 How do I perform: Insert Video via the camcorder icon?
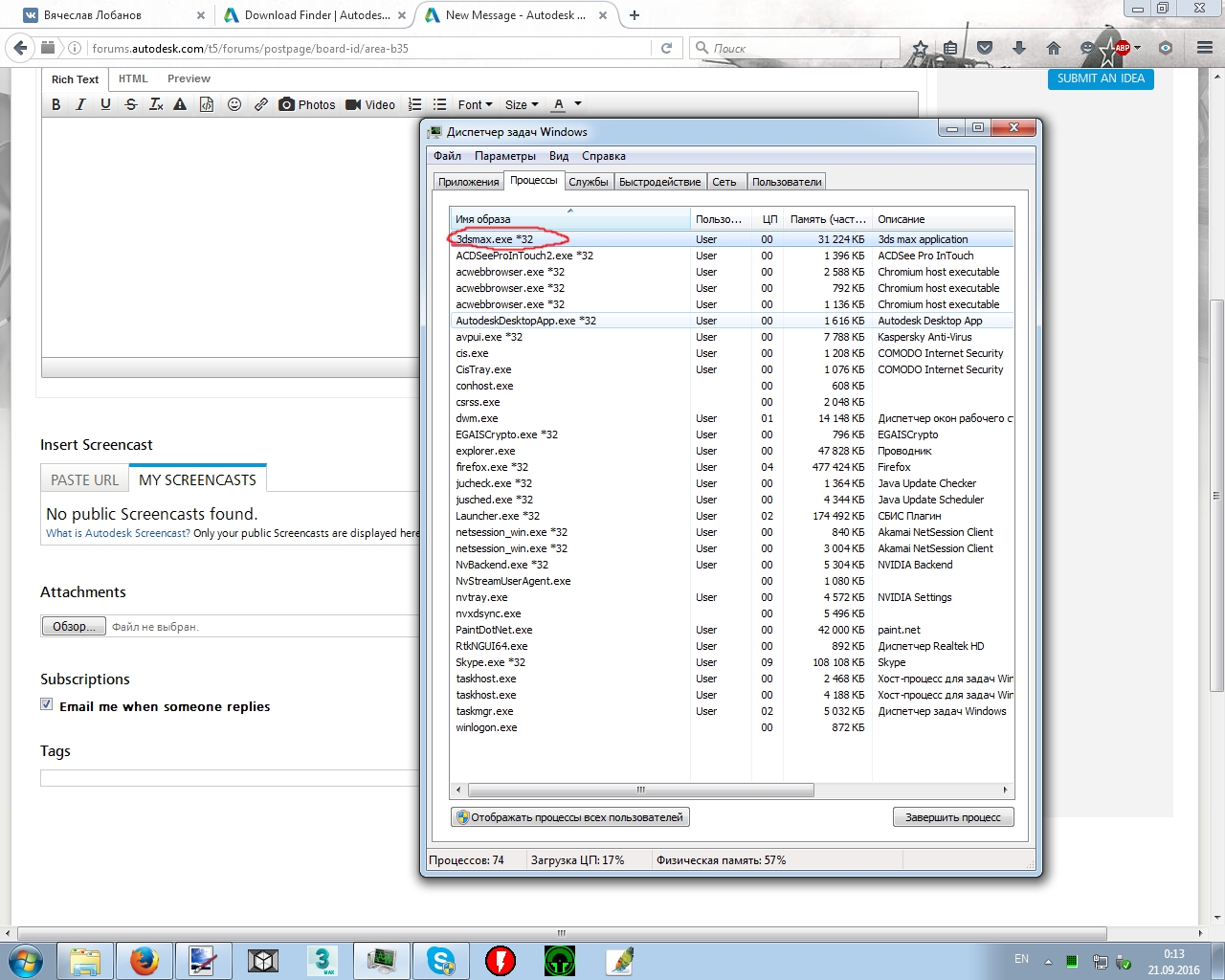(370, 104)
